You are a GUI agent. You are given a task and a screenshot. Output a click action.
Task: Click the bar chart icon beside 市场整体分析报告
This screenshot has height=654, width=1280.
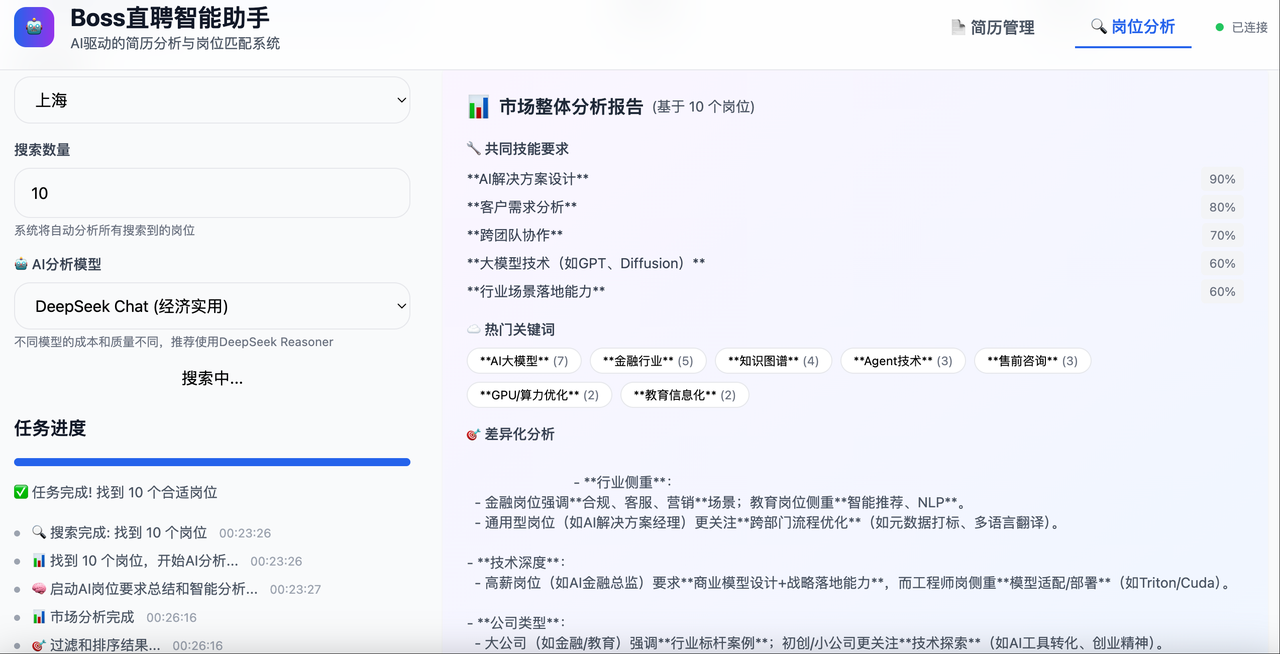coord(478,106)
